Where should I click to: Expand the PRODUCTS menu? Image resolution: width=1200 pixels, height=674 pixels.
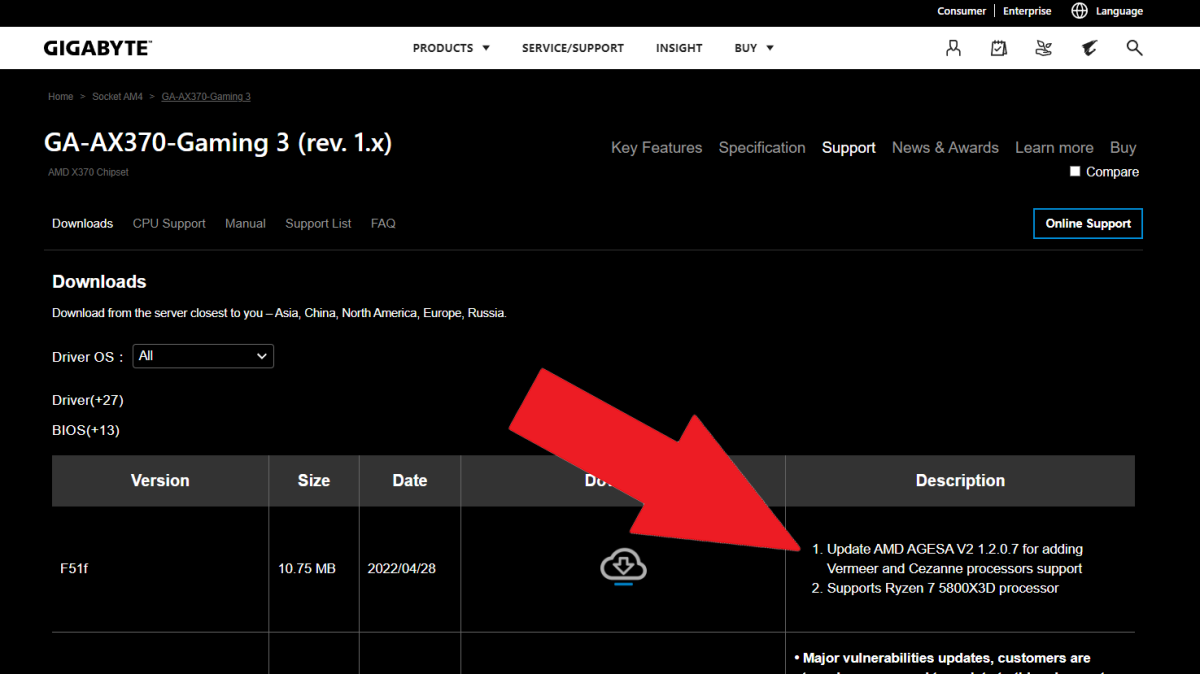coord(451,48)
